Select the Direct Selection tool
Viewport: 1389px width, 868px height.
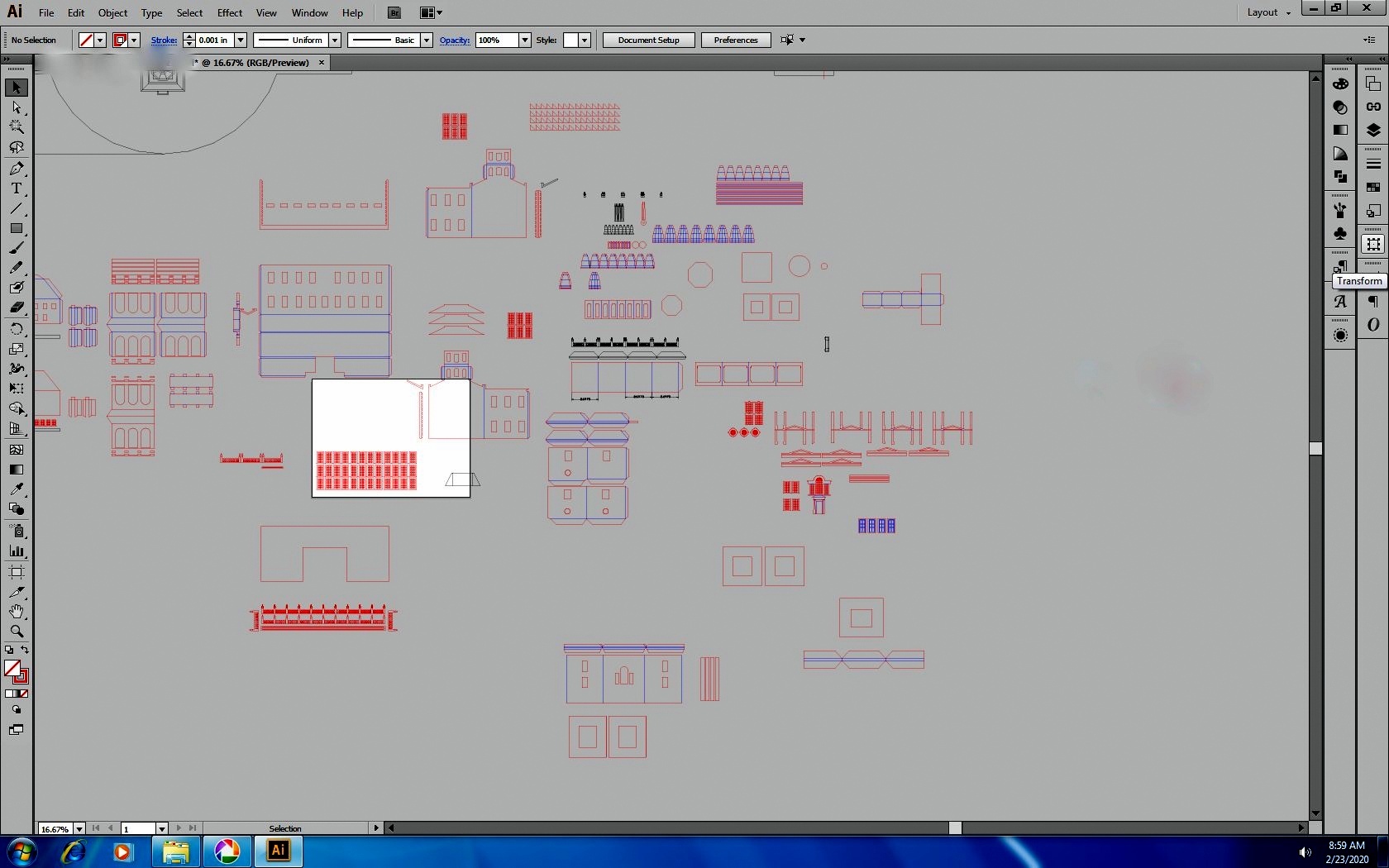tap(17, 107)
